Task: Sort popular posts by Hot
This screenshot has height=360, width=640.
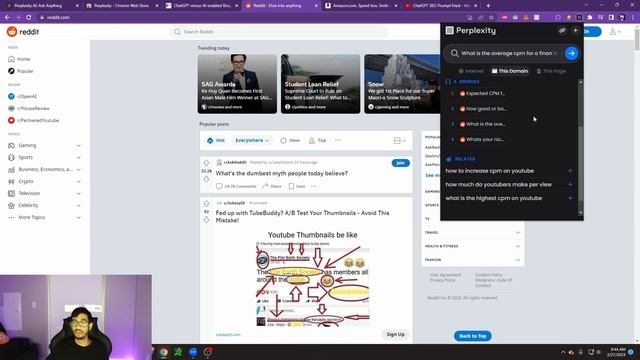Action: pyautogui.click(x=216, y=140)
